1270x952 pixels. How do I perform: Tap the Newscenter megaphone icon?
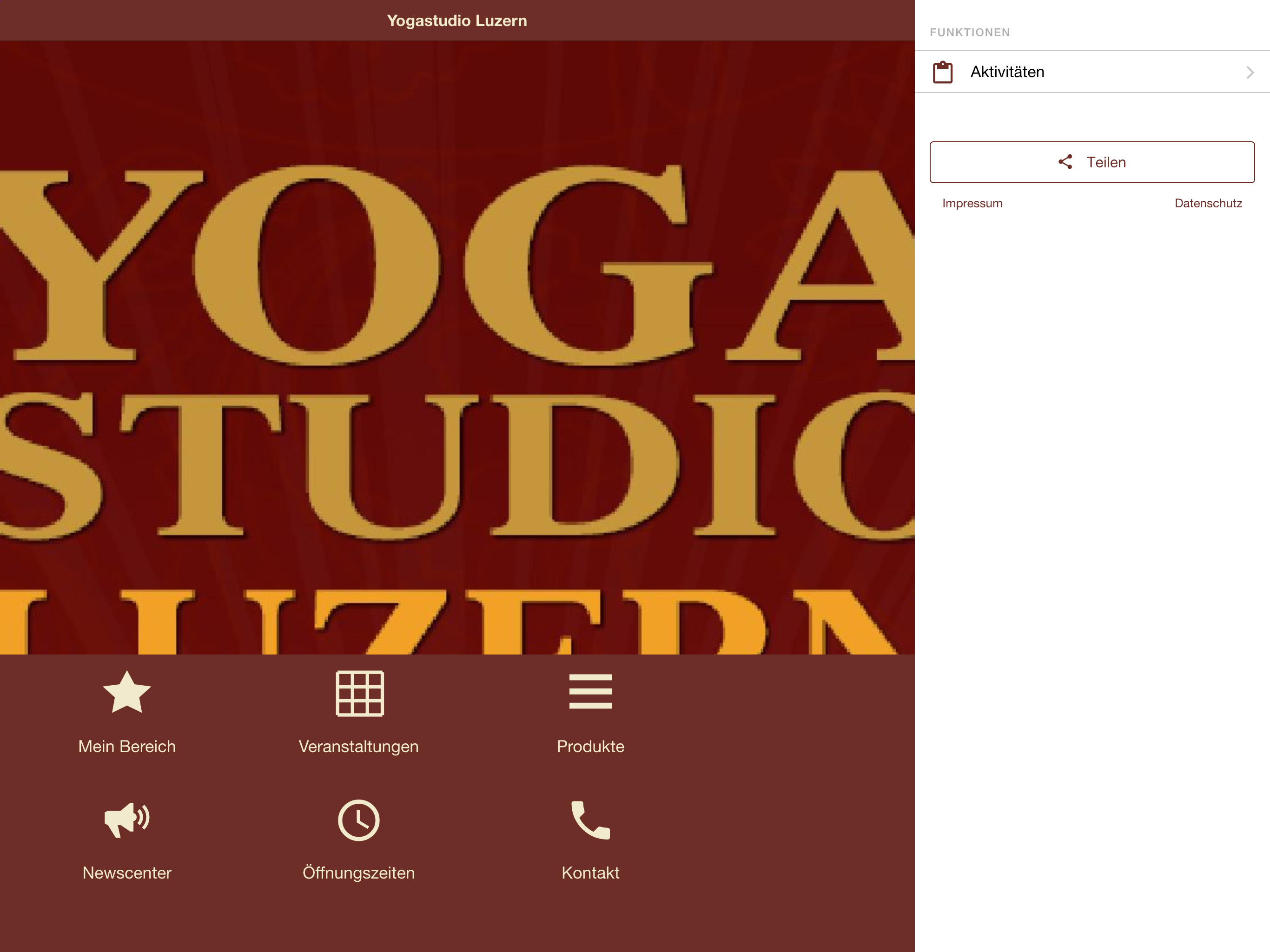click(127, 820)
